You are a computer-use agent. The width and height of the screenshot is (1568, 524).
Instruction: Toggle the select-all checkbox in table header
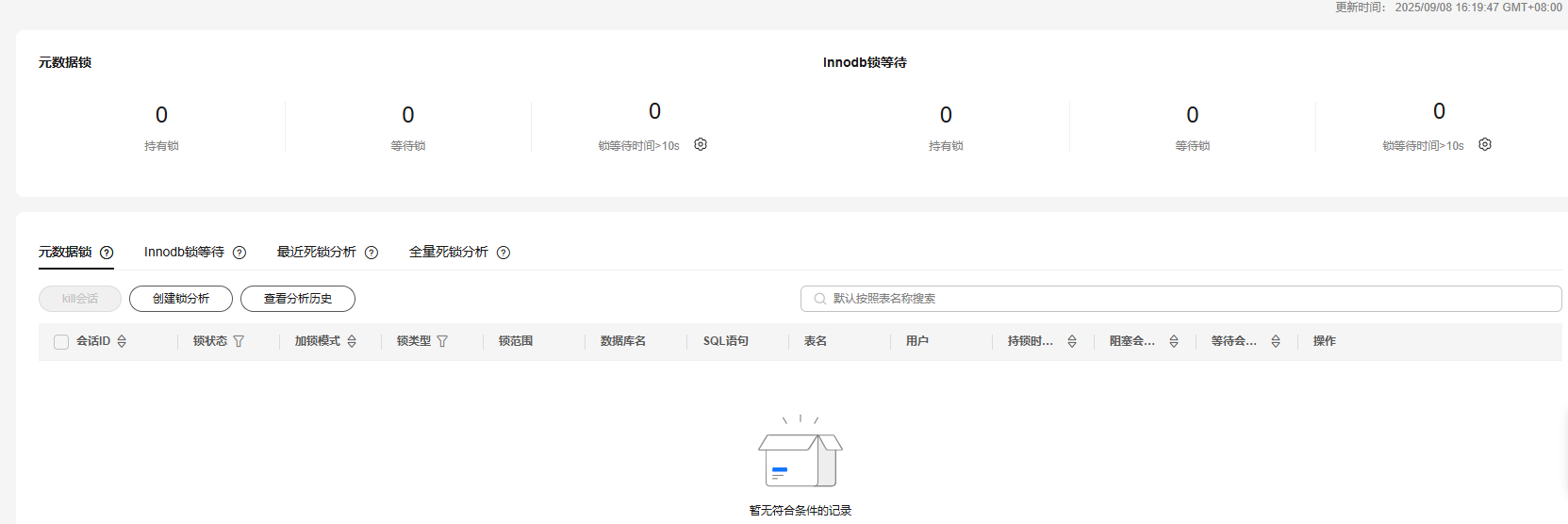(x=61, y=342)
